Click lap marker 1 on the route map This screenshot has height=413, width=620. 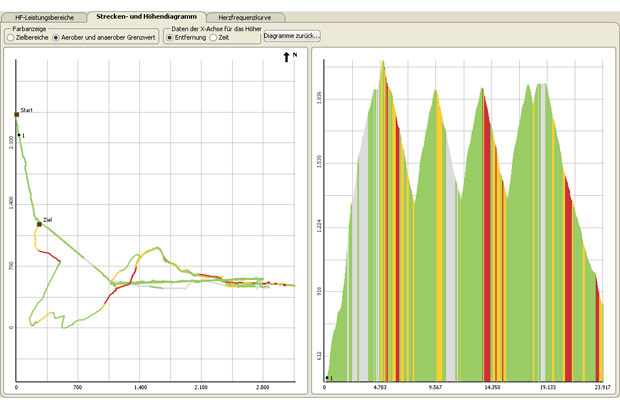pyautogui.click(x=19, y=135)
